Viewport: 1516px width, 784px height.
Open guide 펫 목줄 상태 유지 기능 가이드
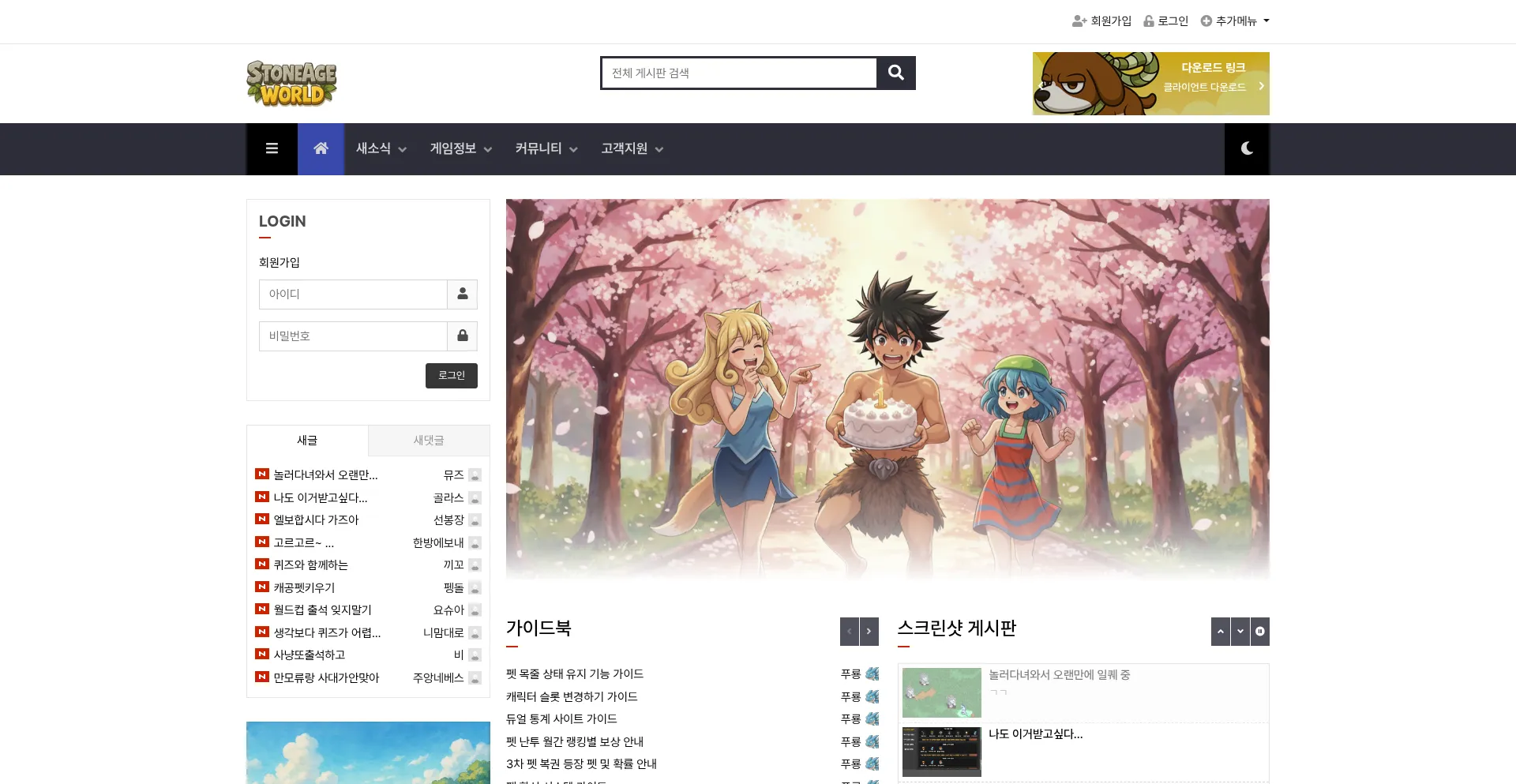click(x=575, y=674)
